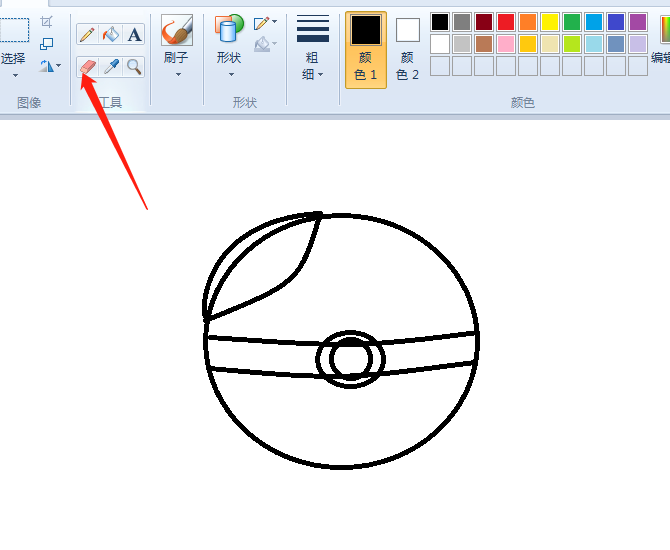The height and width of the screenshot is (550, 670).
Task: Pick the purple color swatch
Action: coord(638,22)
